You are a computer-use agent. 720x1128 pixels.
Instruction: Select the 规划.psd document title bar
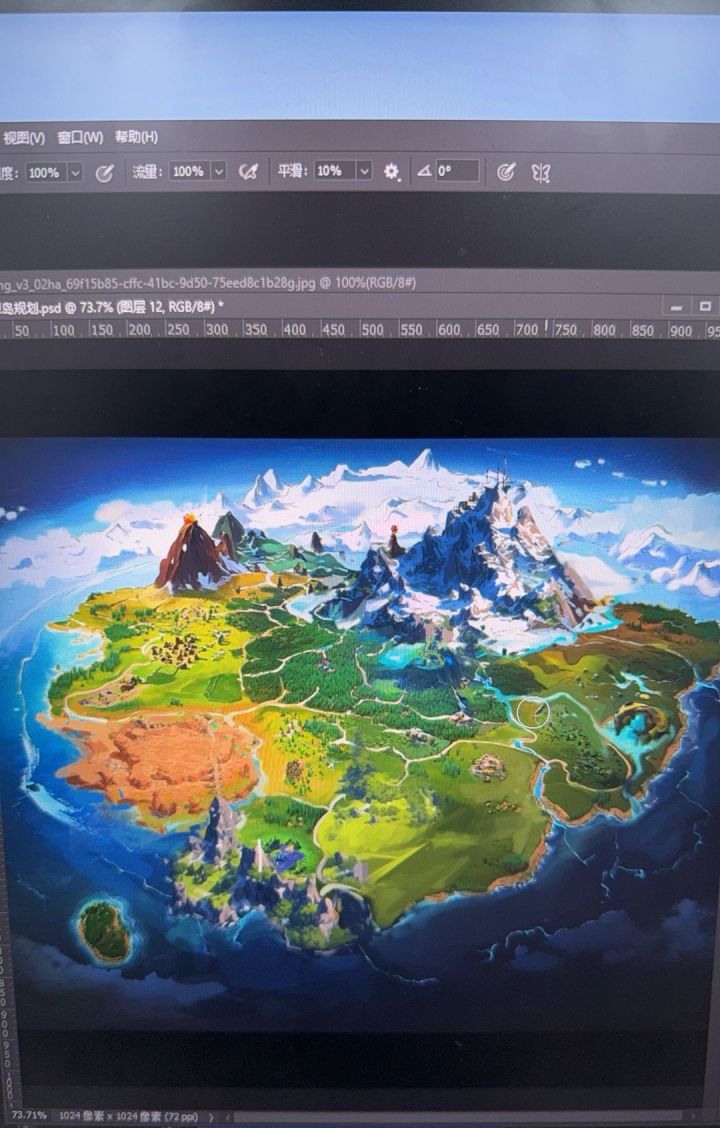click(111, 307)
